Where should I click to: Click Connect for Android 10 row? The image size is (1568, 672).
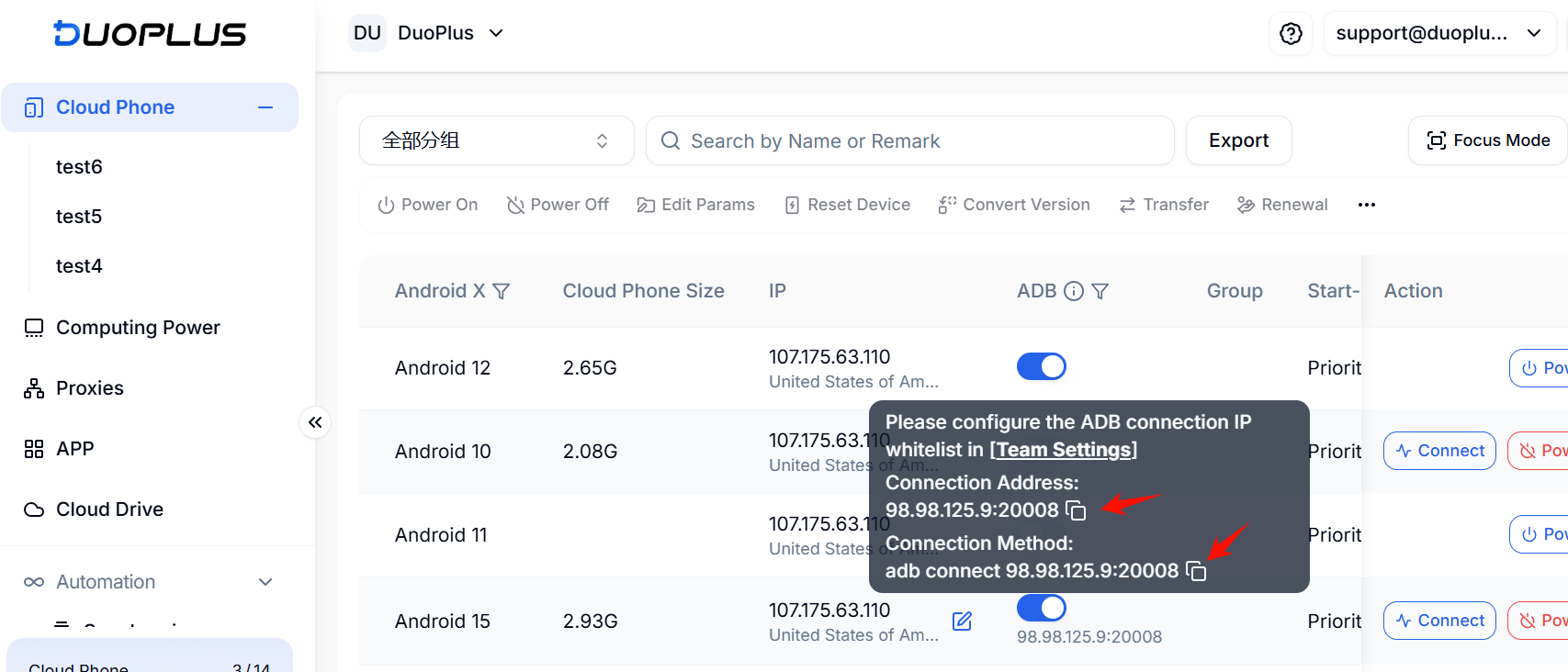[x=1439, y=451]
